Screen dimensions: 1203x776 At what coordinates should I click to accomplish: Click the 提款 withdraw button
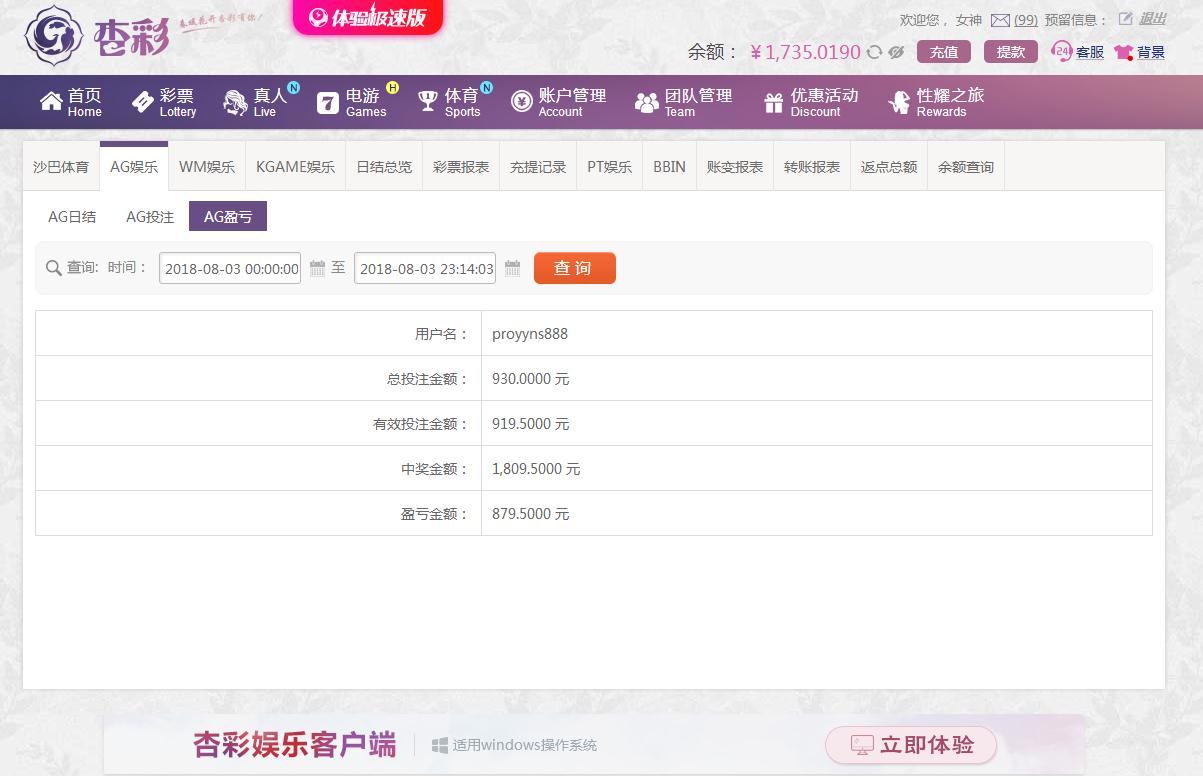(x=1011, y=52)
